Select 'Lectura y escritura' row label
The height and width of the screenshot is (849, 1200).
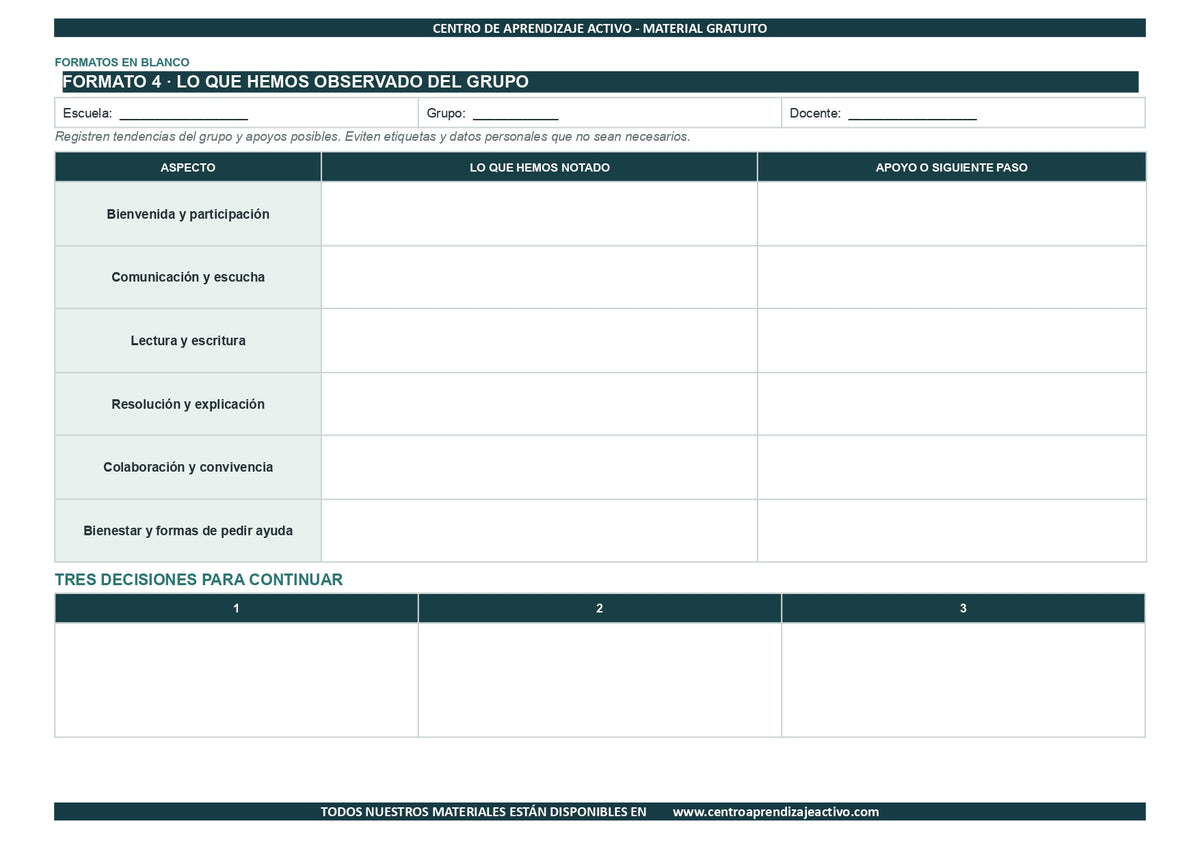tap(188, 341)
